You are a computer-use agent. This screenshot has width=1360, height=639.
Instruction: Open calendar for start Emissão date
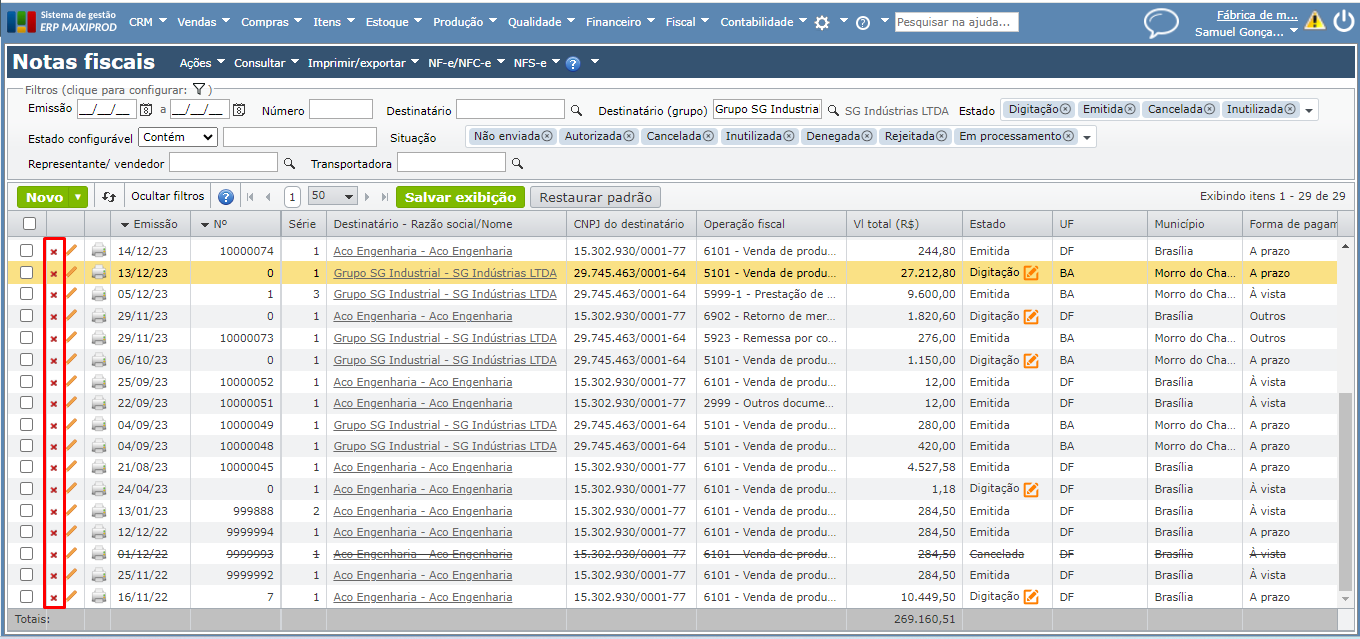click(x=145, y=110)
